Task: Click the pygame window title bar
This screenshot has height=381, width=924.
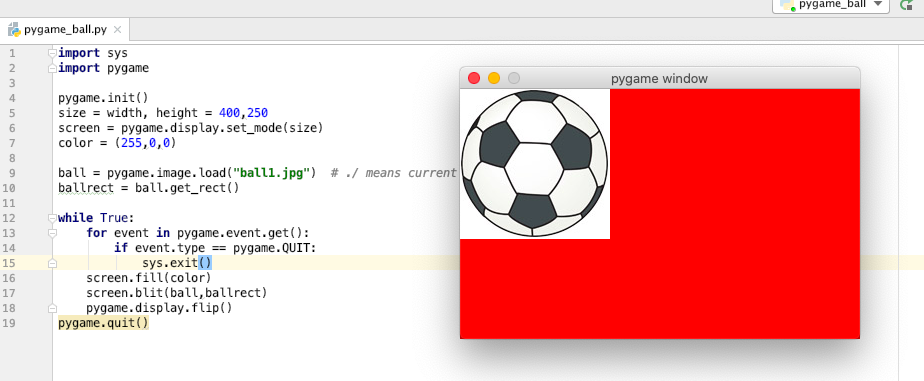Action: pyautogui.click(x=659, y=78)
